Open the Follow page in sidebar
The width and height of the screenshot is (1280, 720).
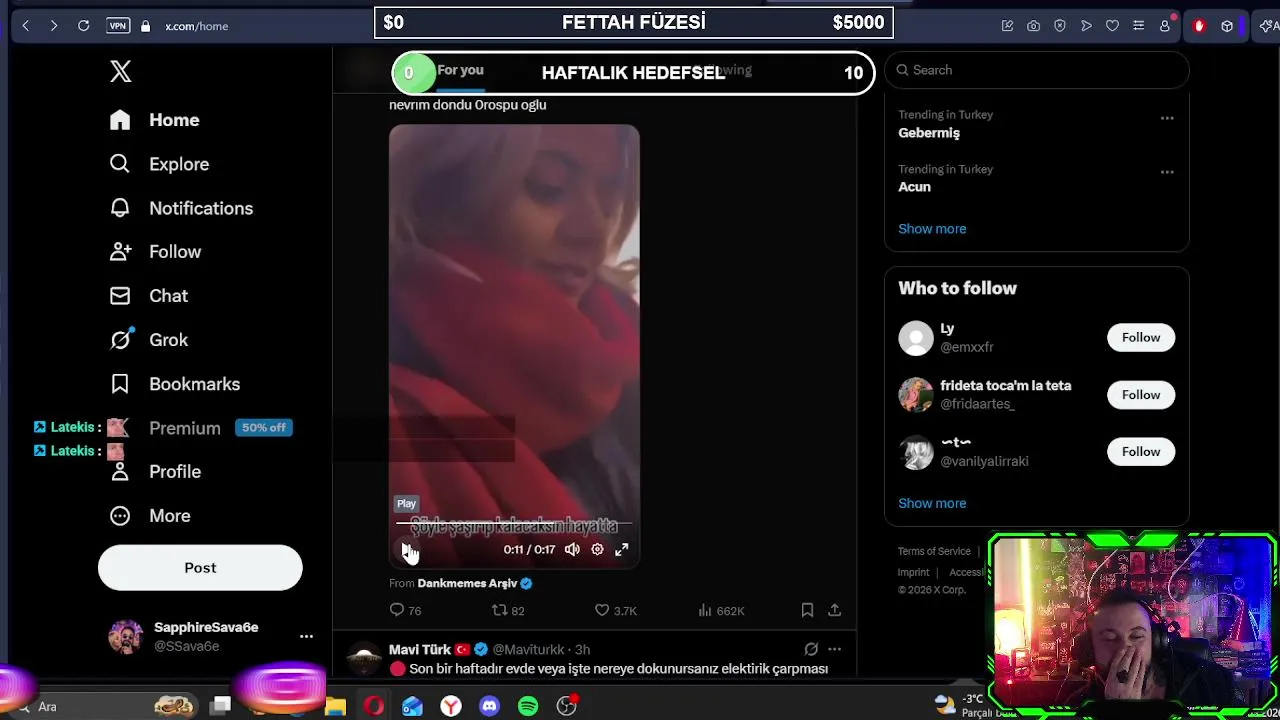155,252
